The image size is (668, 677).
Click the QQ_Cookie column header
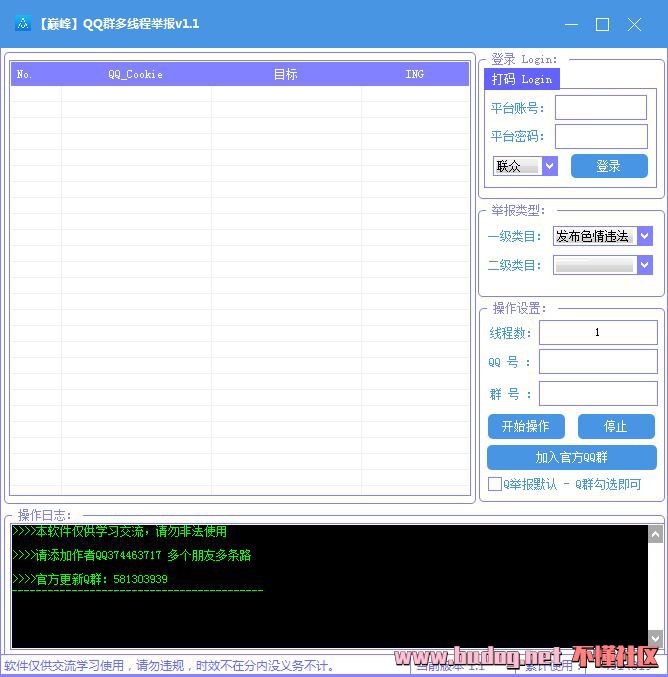click(x=136, y=74)
